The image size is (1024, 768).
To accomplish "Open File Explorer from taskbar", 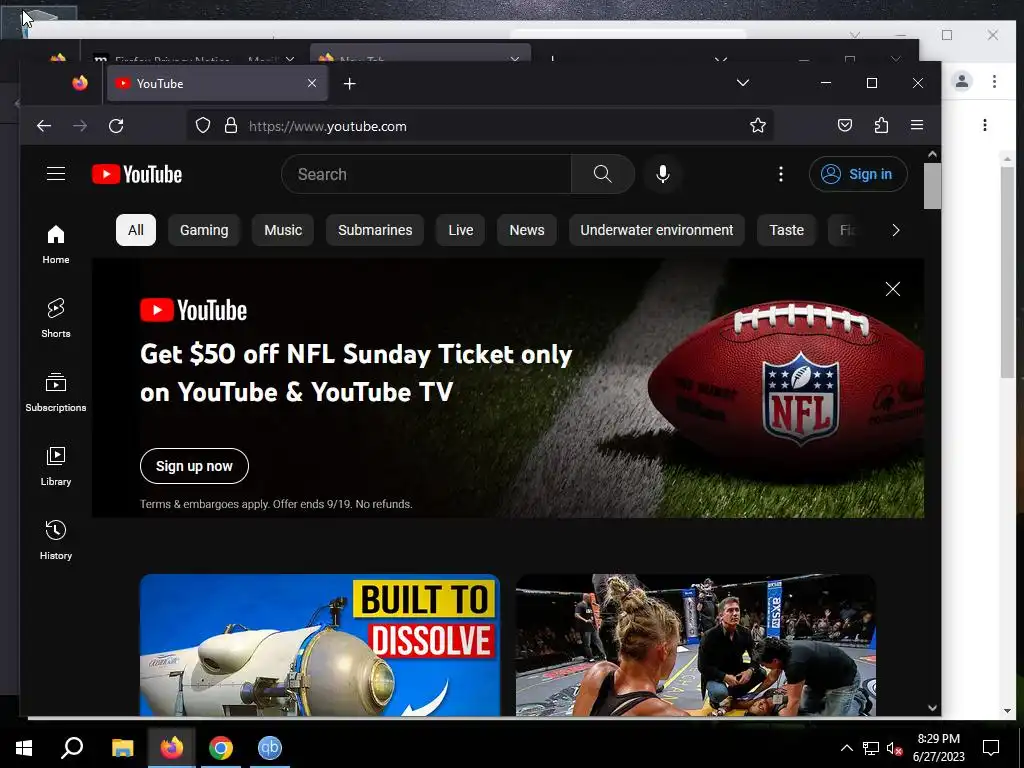I will point(122,747).
